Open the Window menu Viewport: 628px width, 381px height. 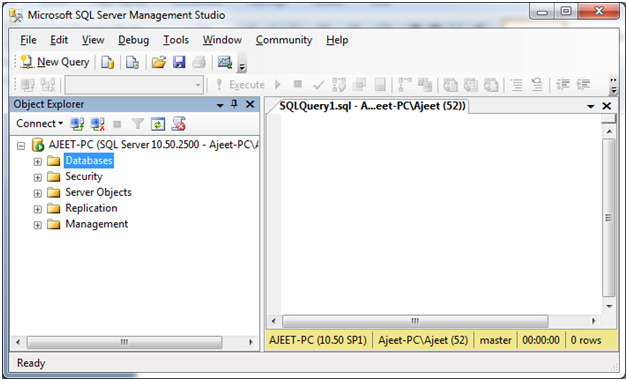click(222, 40)
